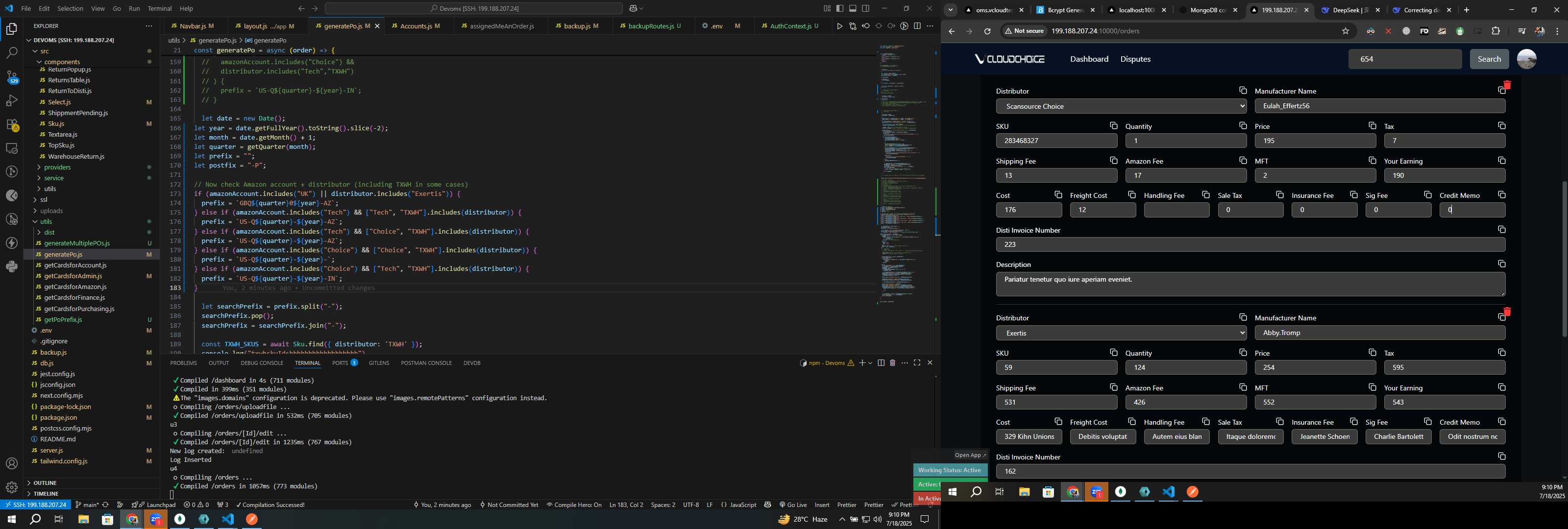The height and width of the screenshot is (529, 1568).
Task: Copy the Description text using its copy icon
Action: pyautogui.click(x=1502, y=264)
